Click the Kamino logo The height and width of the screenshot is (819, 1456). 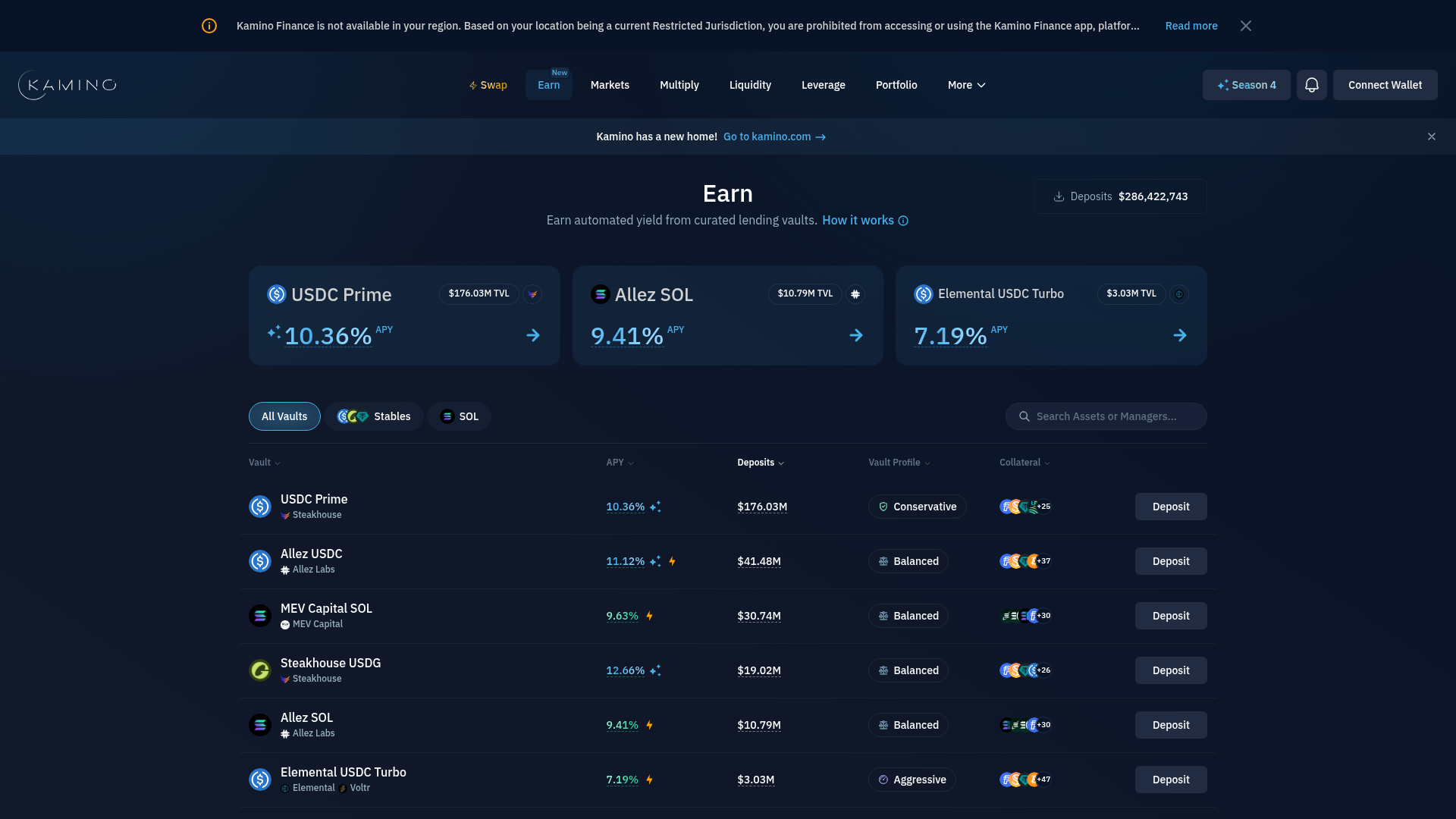pyautogui.click(x=67, y=85)
